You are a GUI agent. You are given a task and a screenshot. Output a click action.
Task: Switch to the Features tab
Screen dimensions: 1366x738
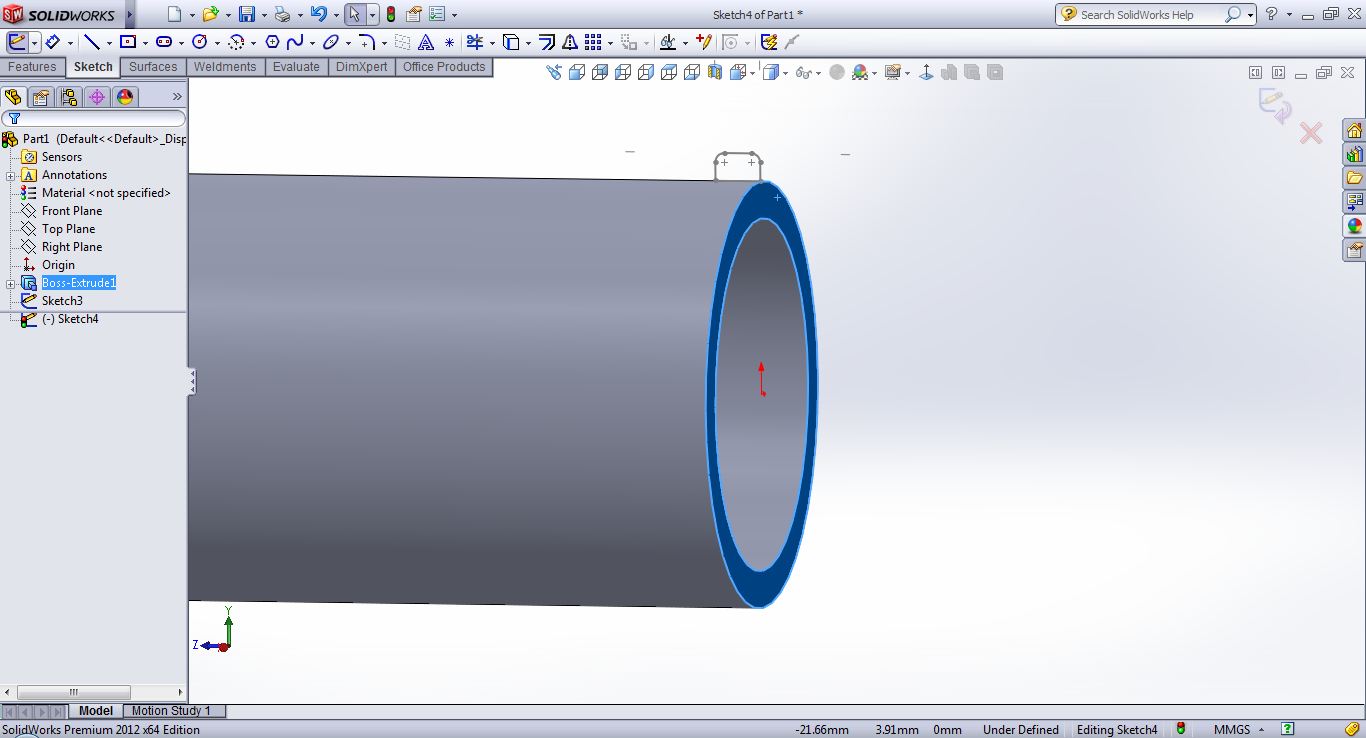point(32,67)
